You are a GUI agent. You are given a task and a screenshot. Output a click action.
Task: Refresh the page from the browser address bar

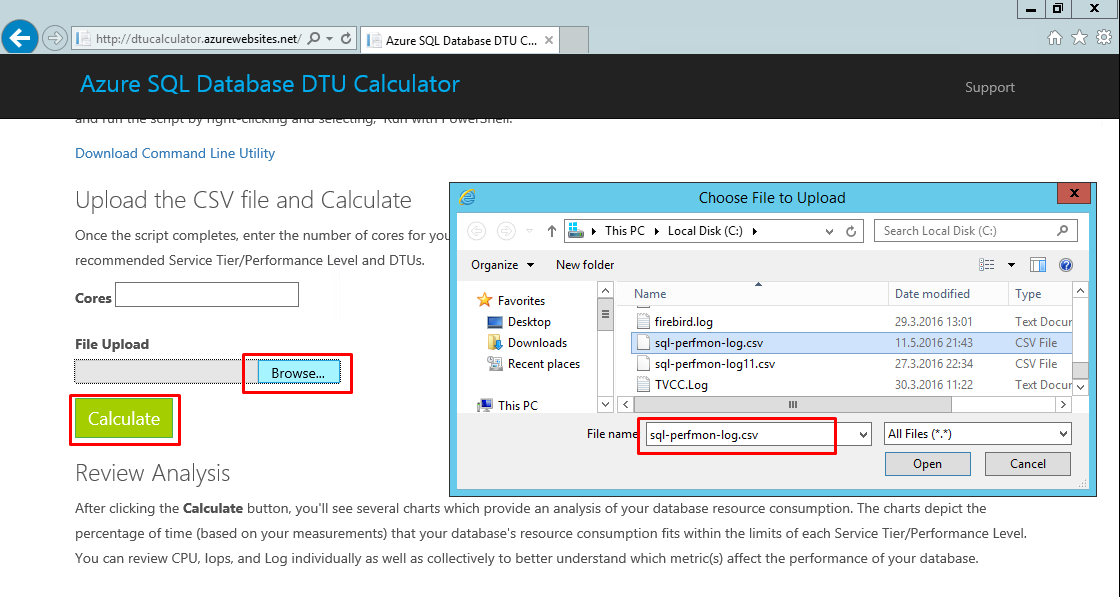click(346, 39)
